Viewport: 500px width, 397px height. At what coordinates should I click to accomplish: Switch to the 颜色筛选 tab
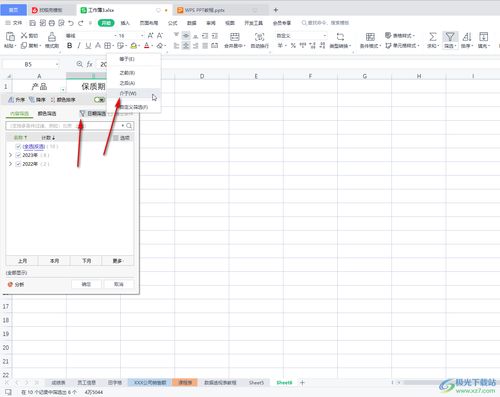point(47,114)
